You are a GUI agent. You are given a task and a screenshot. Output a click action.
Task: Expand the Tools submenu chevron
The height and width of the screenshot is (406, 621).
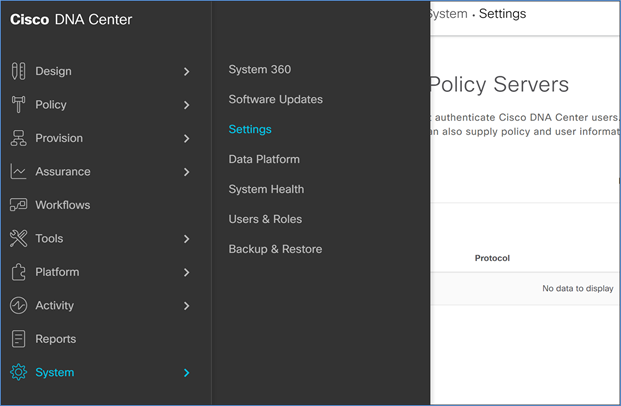tap(187, 239)
